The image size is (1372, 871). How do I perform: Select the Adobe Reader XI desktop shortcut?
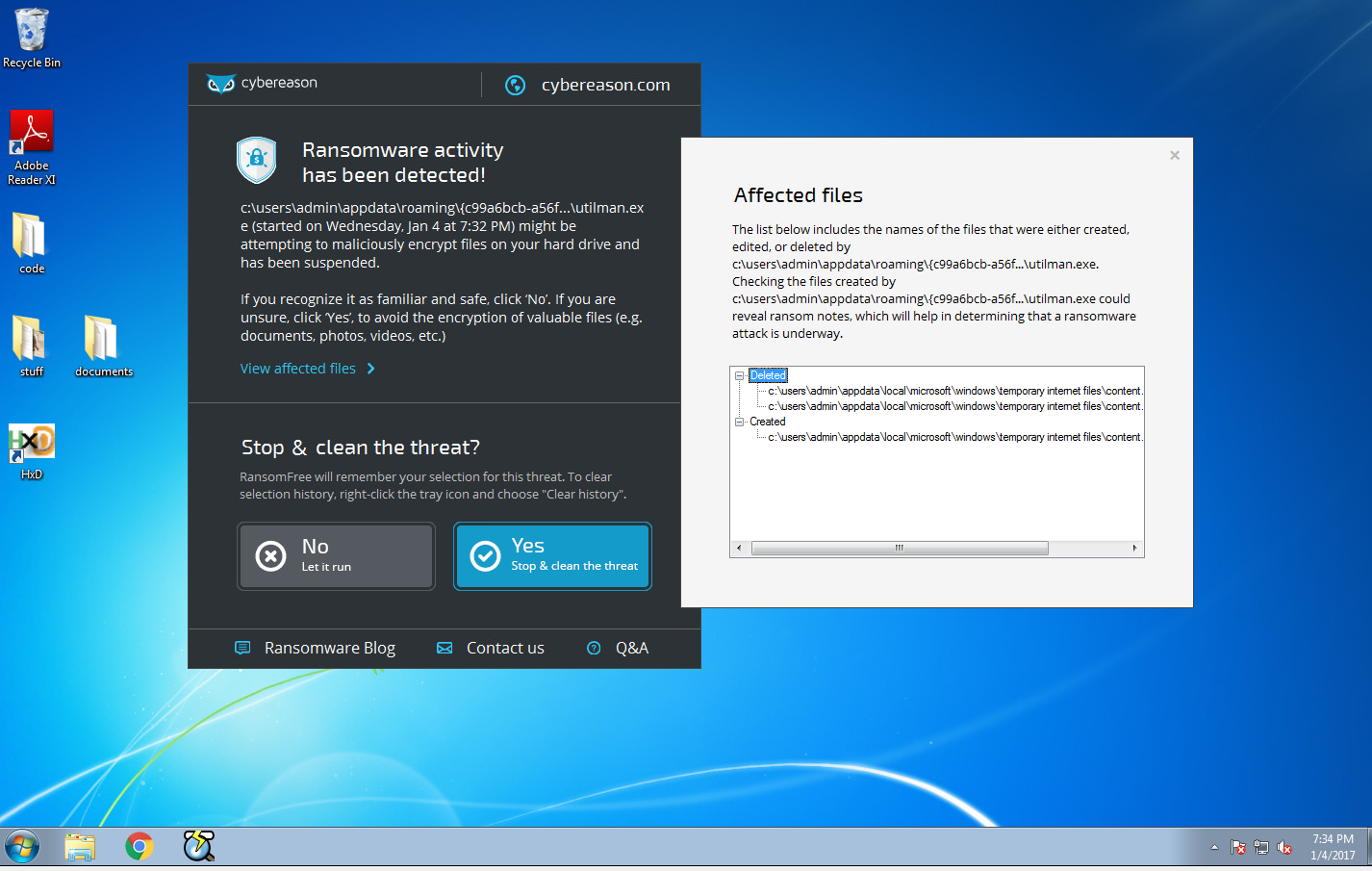32,147
